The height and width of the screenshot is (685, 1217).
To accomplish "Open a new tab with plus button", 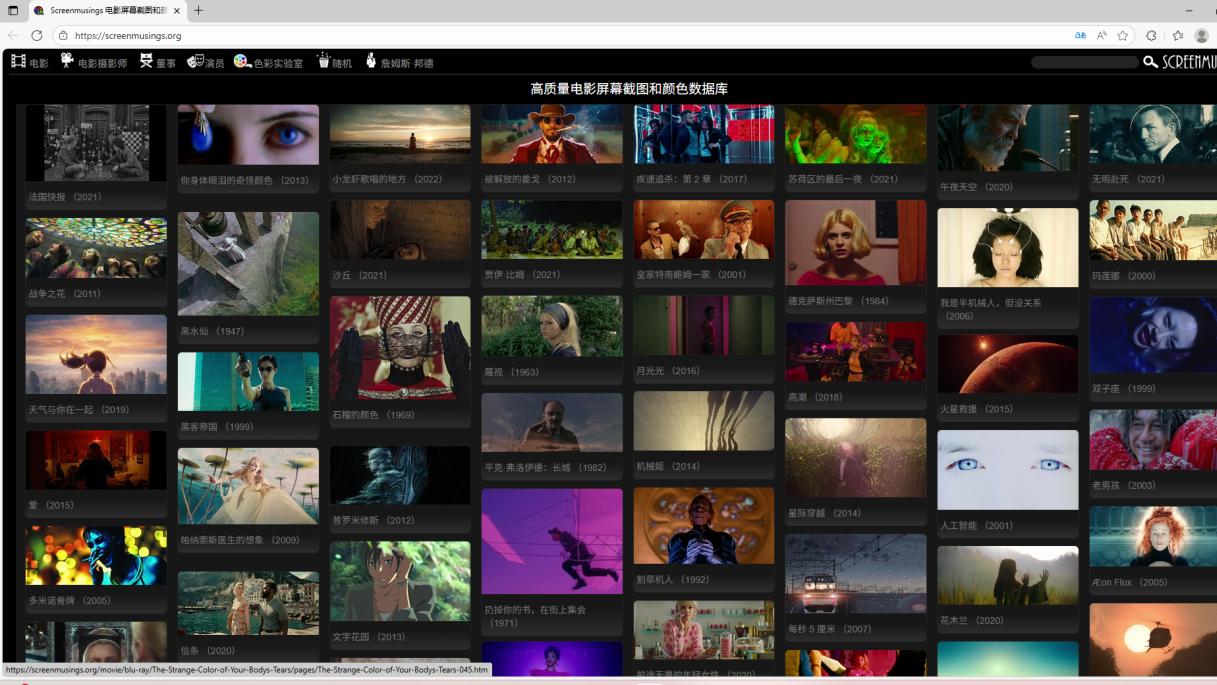I will 198,10.
